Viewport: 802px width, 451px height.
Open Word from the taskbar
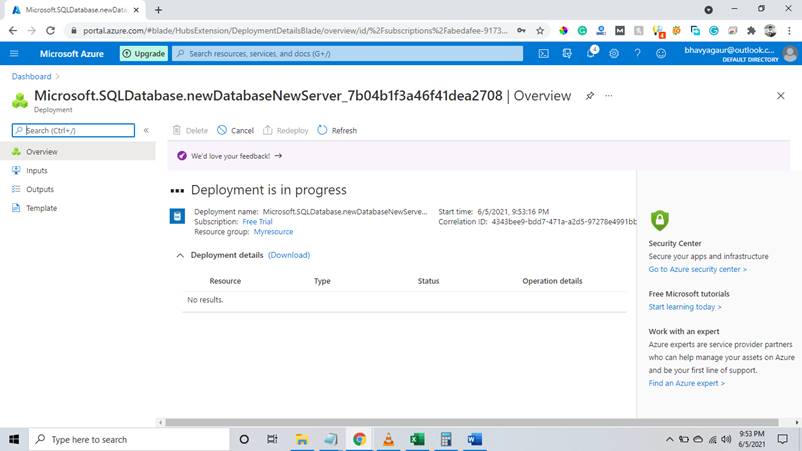[x=474, y=439]
